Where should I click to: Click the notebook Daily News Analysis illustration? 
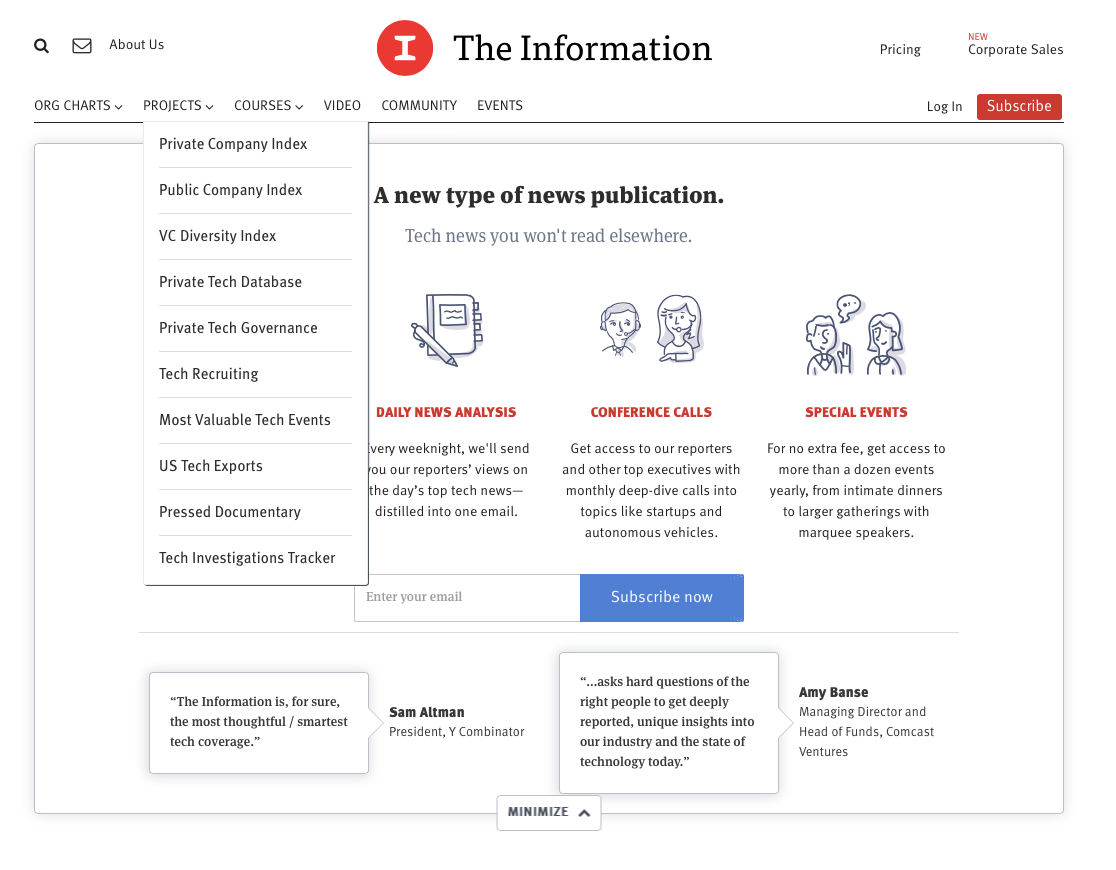447,330
